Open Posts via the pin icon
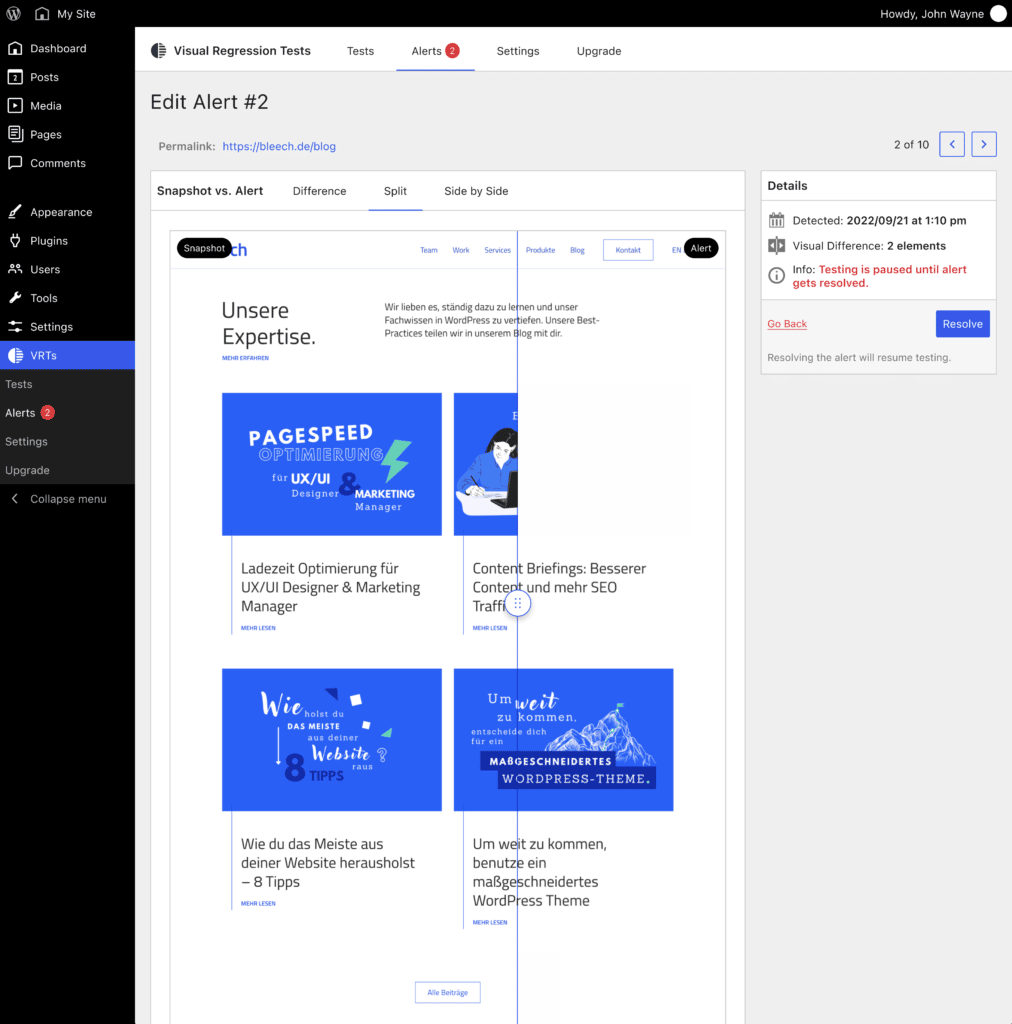Viewport: 1012px width, 1024px height. point(15,77)
